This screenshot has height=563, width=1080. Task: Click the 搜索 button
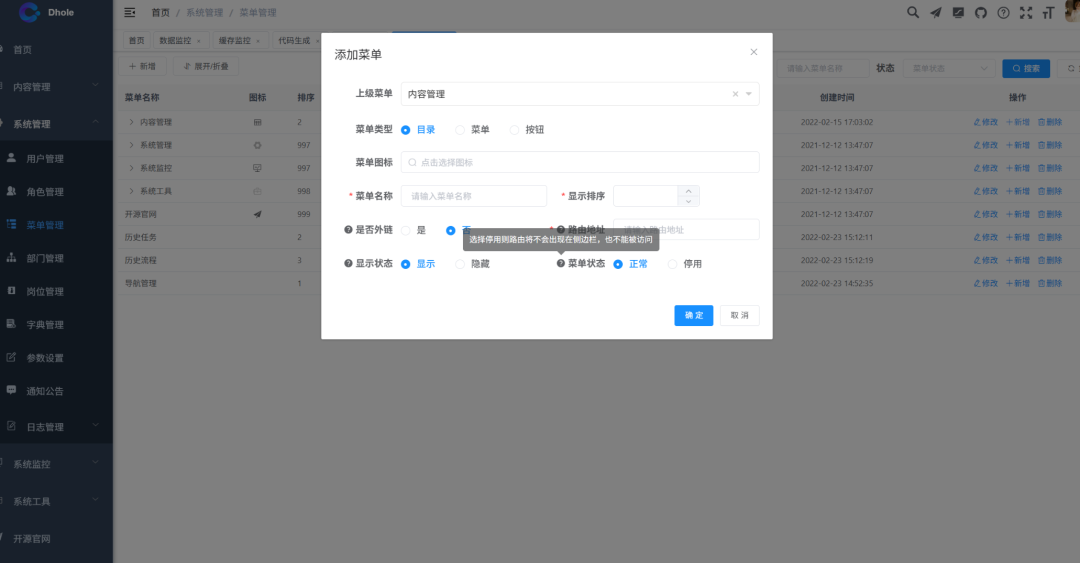tap(1026, 68)
